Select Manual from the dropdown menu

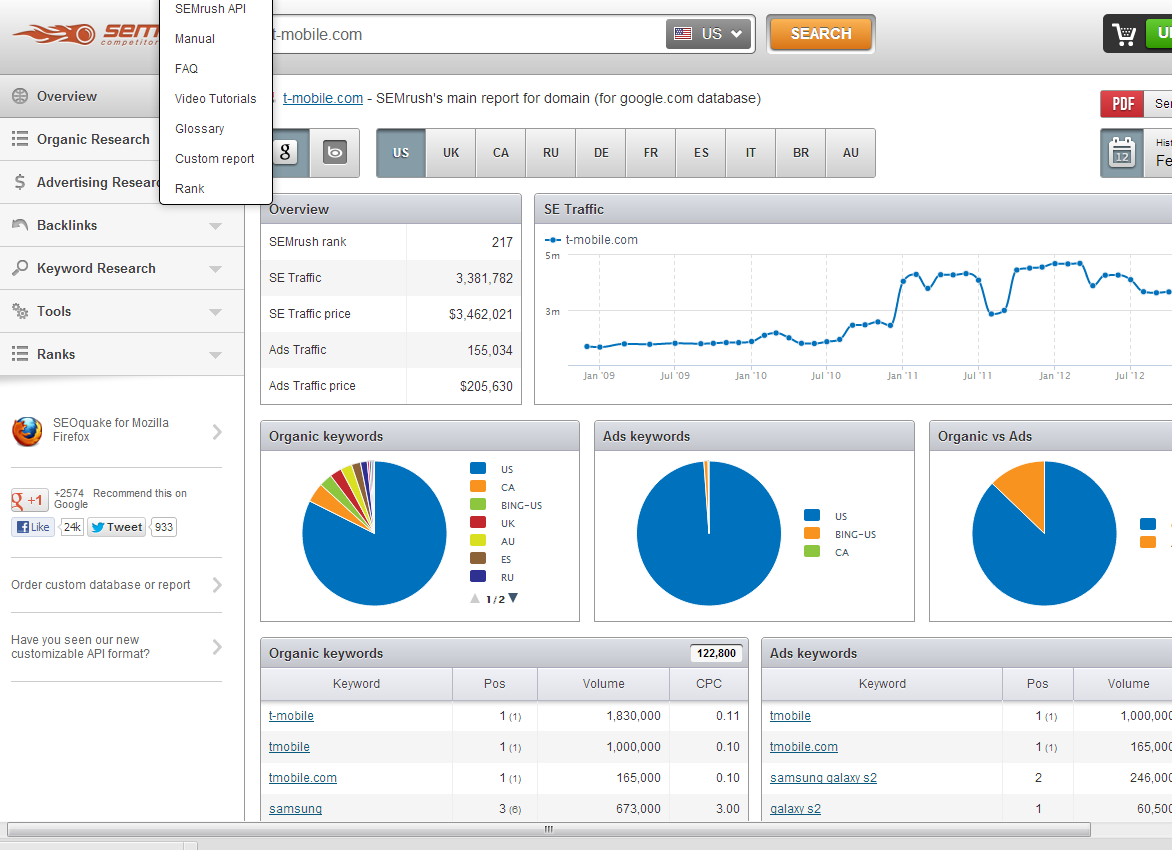point(194,38)
